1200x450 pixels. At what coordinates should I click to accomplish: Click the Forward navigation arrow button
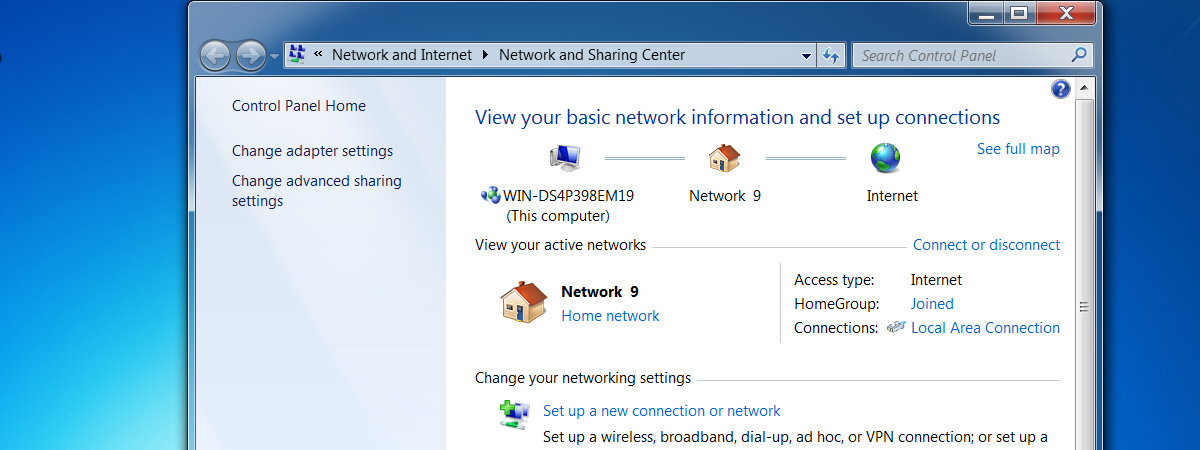pyautogui.click(x=251, y=55)
